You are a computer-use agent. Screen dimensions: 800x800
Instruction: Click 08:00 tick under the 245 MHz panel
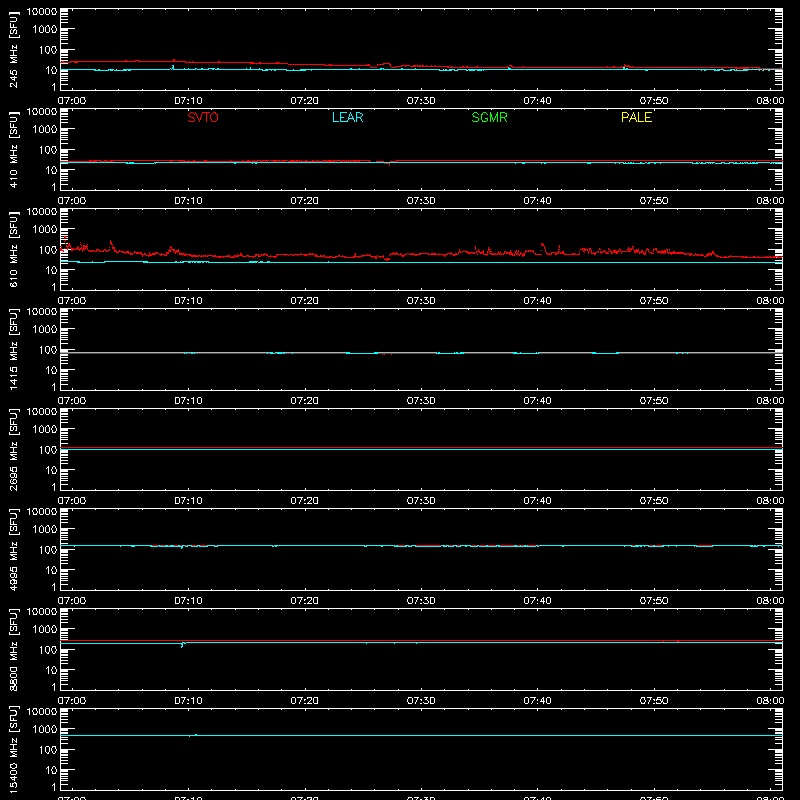point(770,101)
